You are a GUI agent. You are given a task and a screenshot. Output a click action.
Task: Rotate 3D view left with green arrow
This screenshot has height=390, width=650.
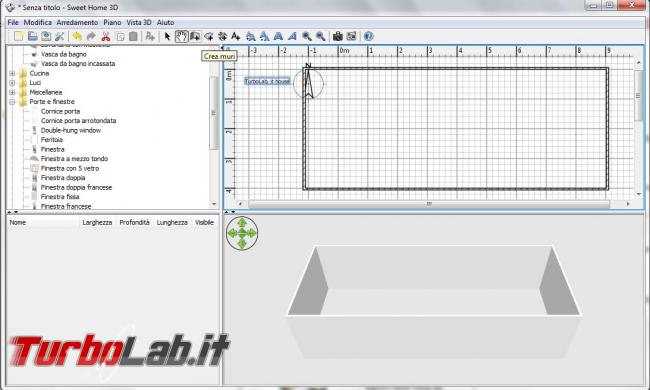[x=232, y=233]
